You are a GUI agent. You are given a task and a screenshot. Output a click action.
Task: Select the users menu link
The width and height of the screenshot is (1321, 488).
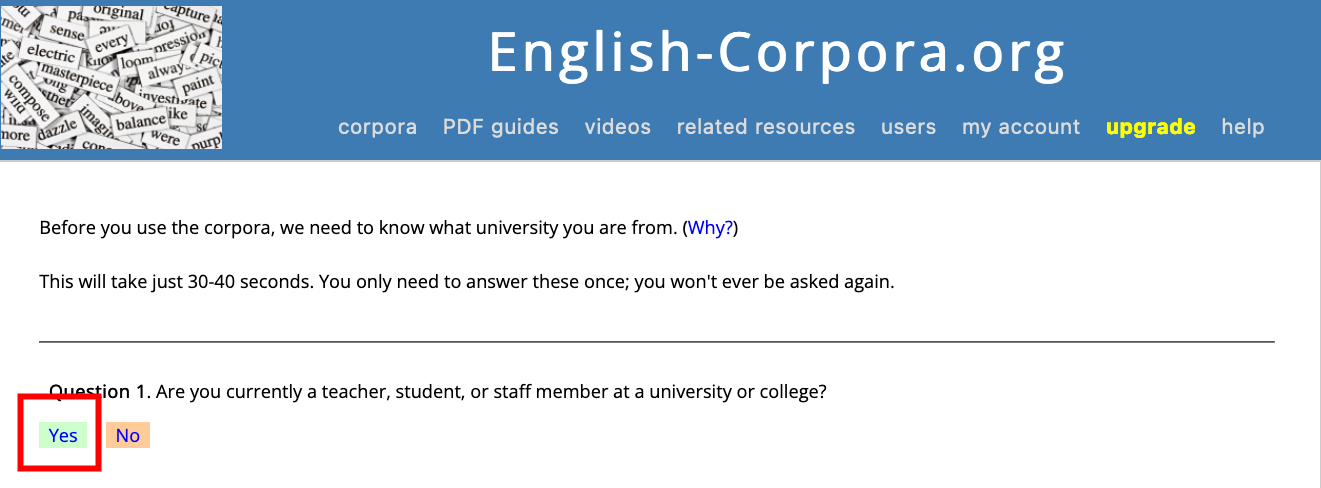pos(908,127)
